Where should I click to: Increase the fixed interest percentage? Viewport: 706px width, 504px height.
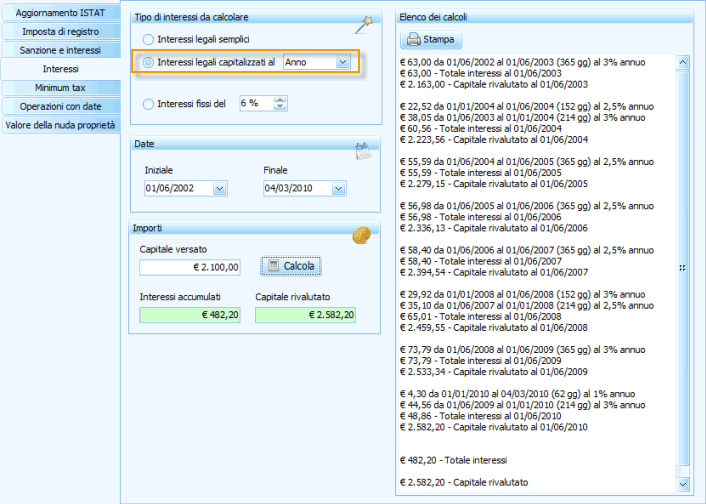(280, 100)
